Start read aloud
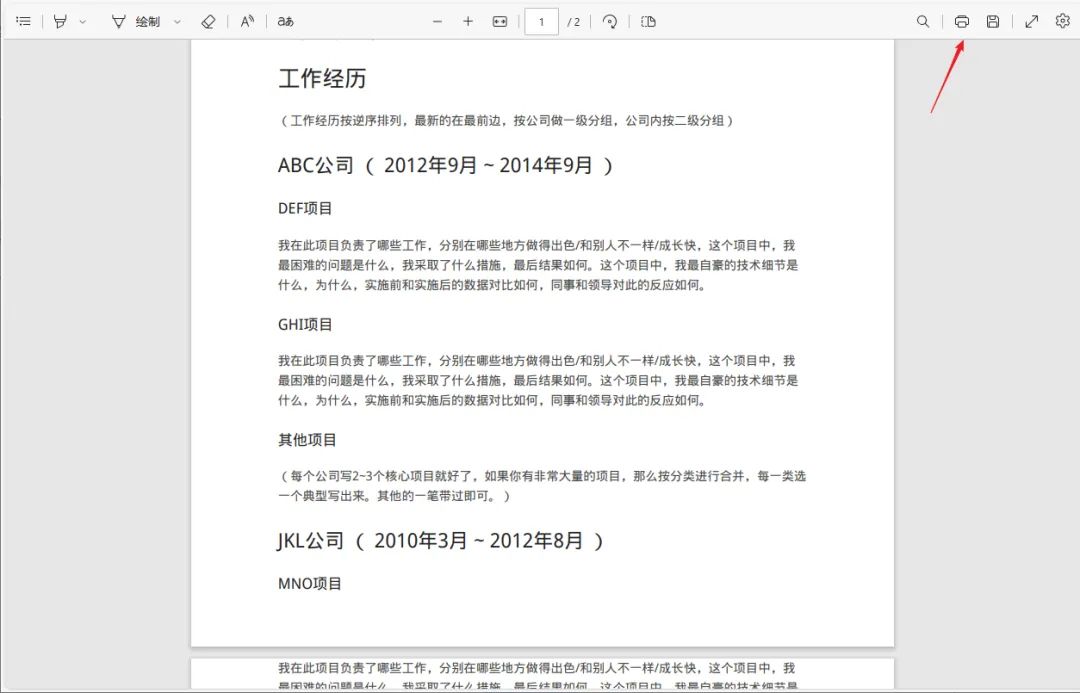The height and width of the screenshot is (693, 1080). (x=247, y=21)
